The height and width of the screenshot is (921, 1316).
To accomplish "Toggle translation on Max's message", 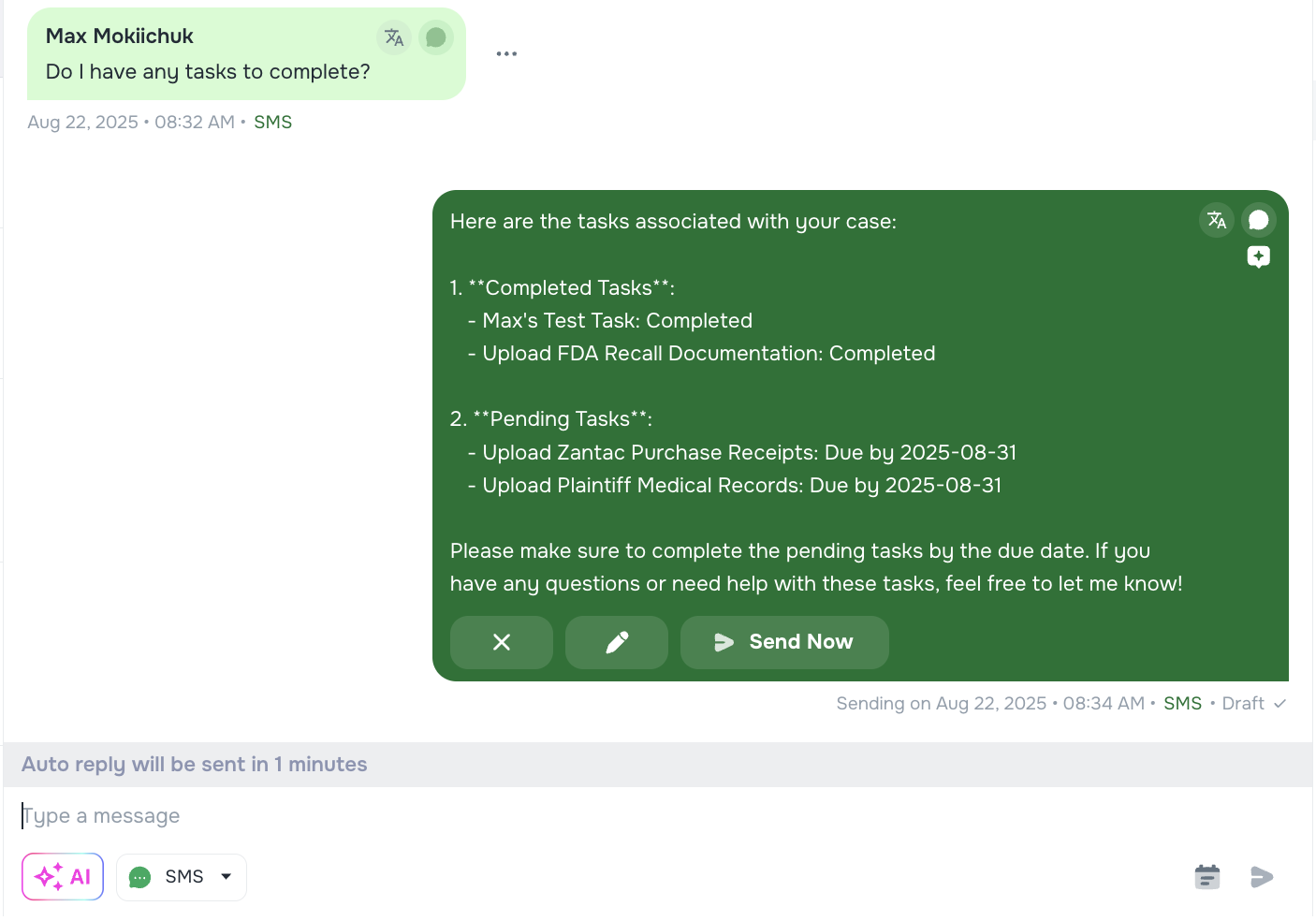I will point(393,37).
